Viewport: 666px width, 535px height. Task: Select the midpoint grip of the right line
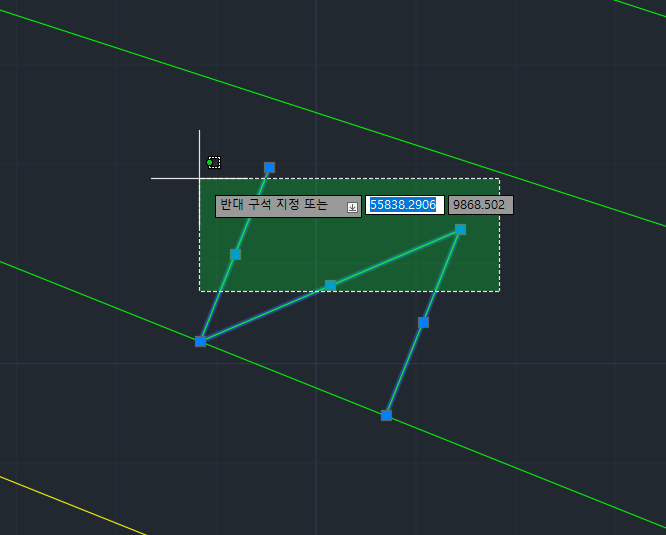[x=423, y=323]
